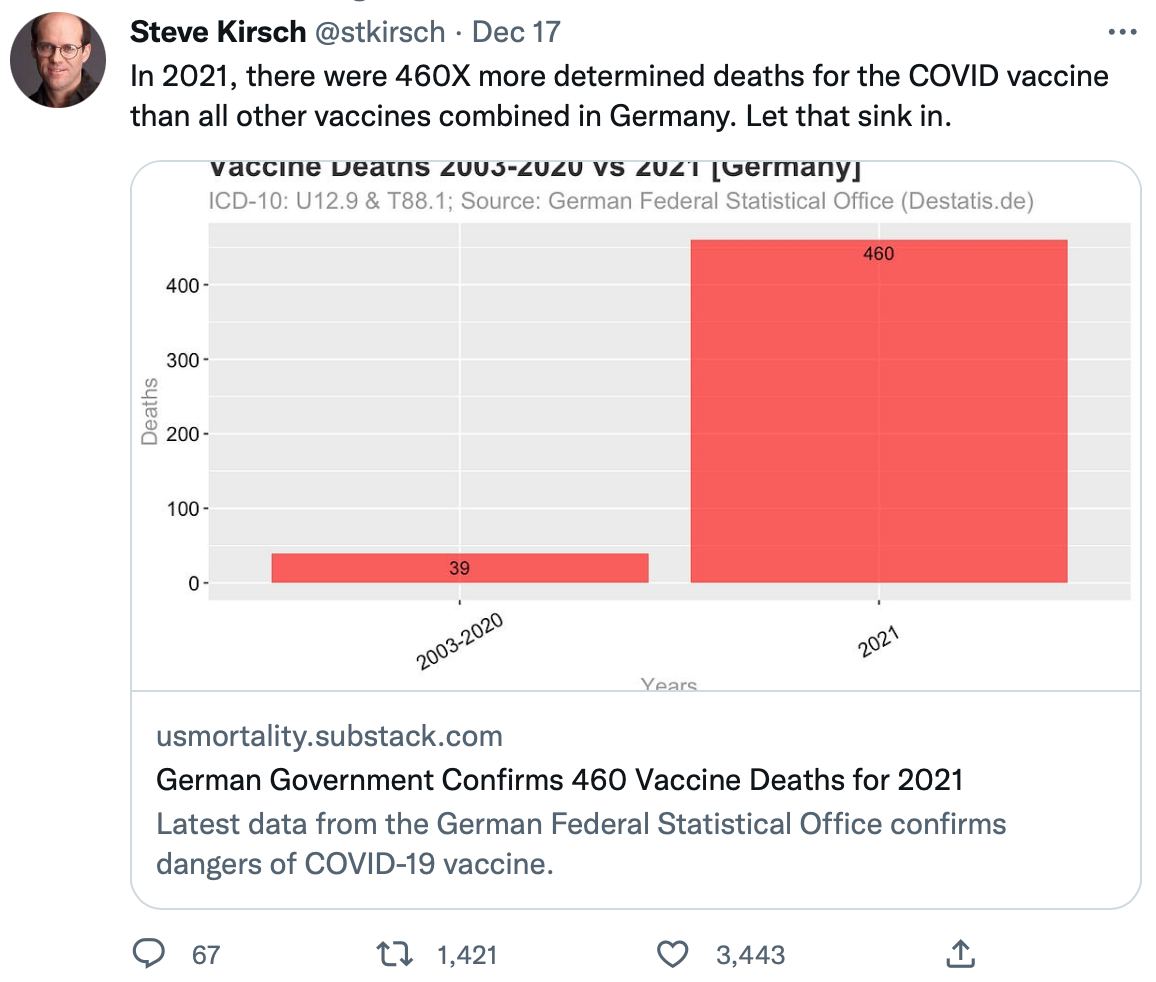The image size is (1156, 982).
Task: Open the German Government Confirms headline
Action: pos(559,779)
